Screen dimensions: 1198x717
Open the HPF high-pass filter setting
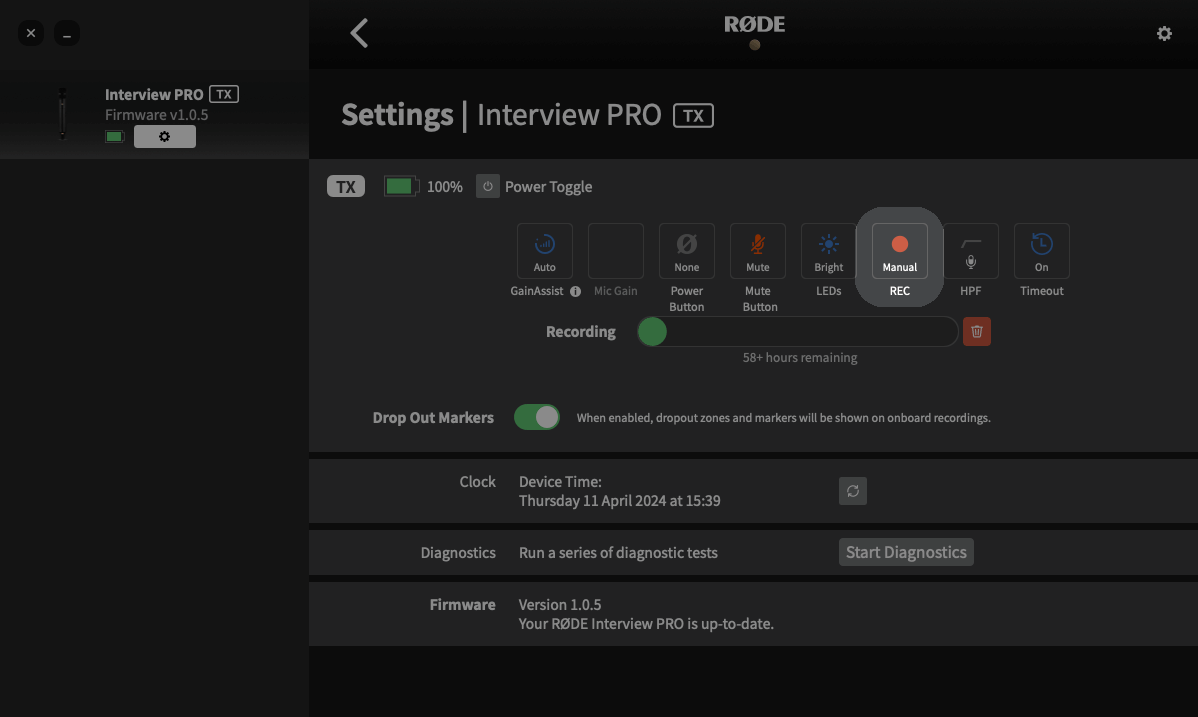tap(970, 250)
